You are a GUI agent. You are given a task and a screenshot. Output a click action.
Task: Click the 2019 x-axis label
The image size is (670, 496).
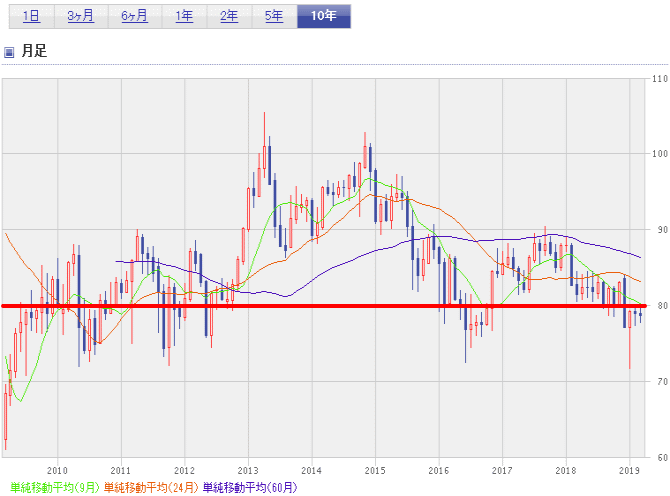[629, 470]
